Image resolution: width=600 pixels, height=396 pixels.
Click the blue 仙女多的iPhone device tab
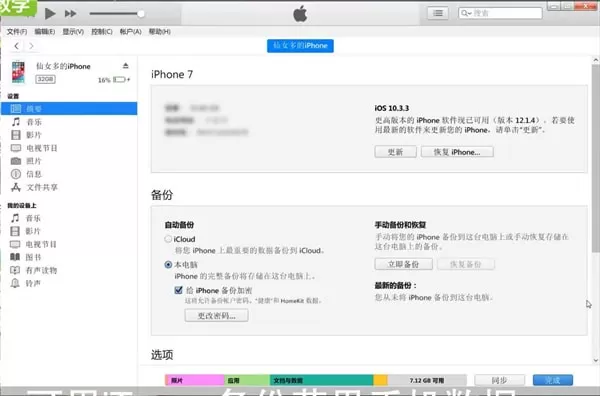pos(300,46)
